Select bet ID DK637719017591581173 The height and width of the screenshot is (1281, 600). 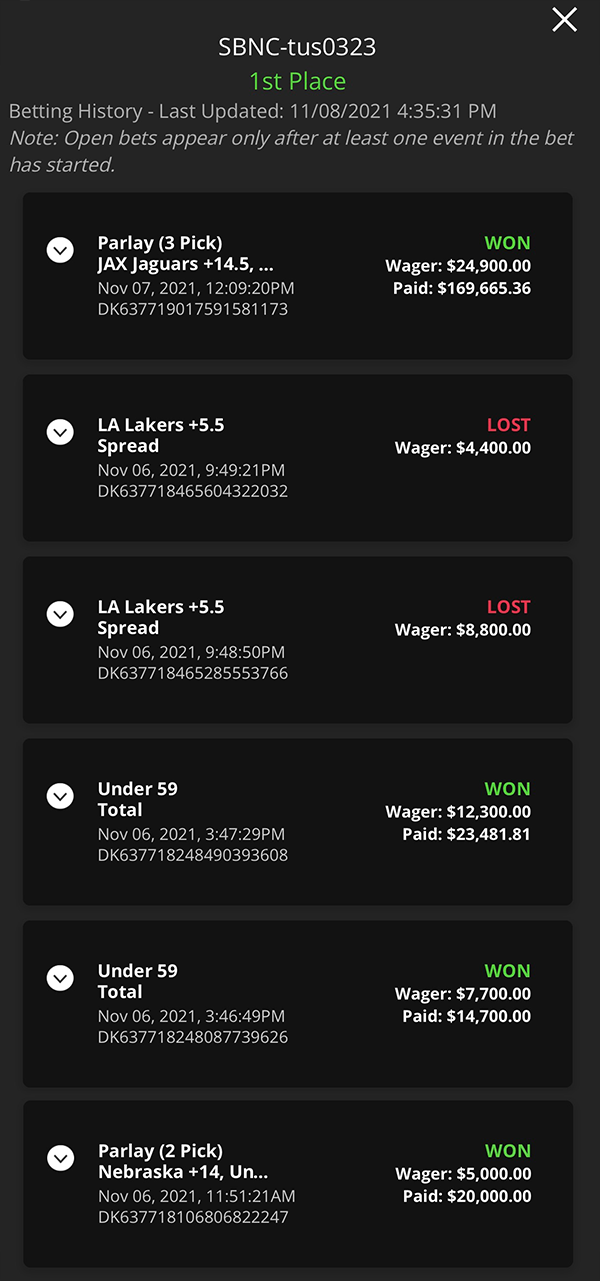point(193,310)
